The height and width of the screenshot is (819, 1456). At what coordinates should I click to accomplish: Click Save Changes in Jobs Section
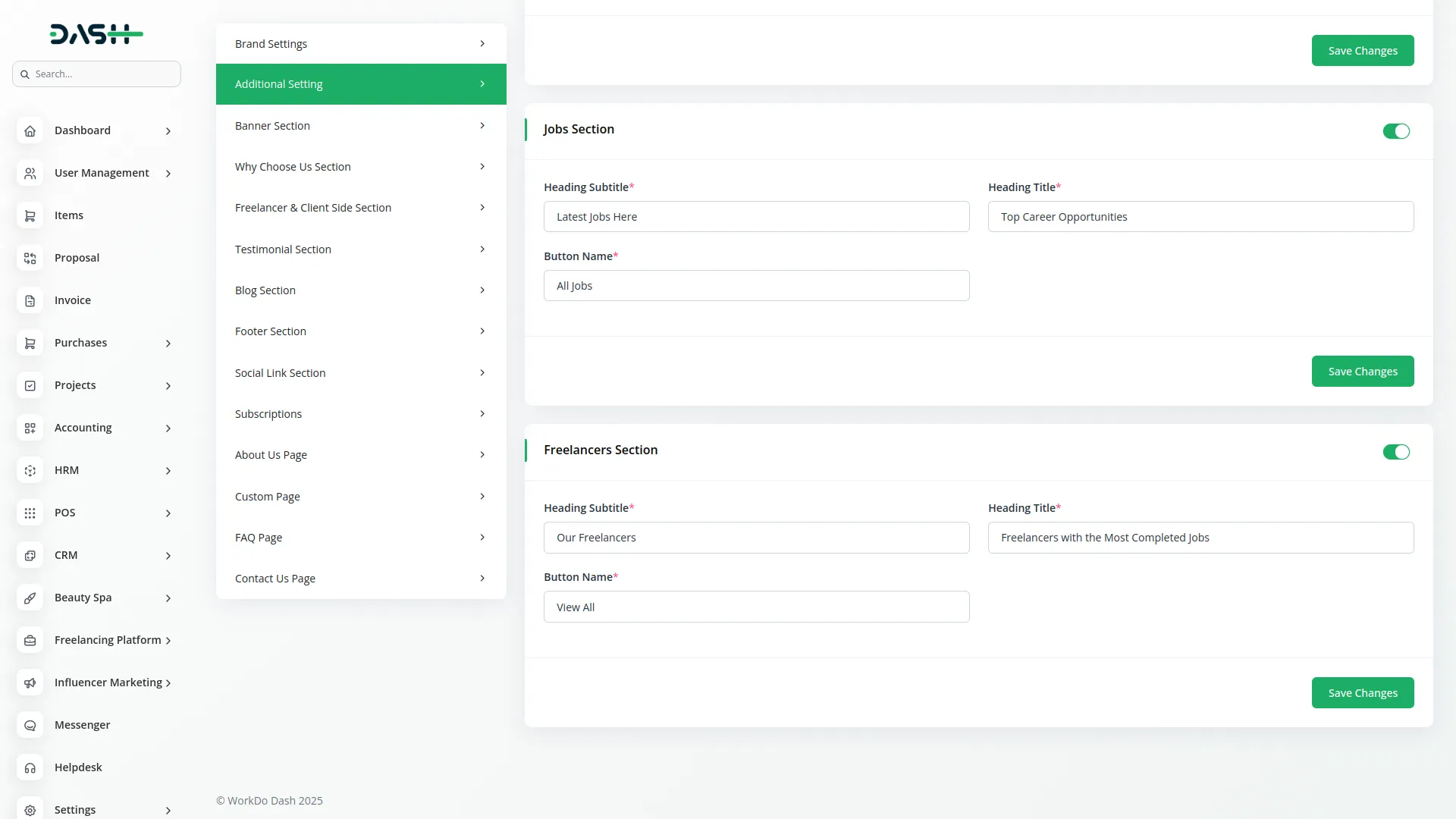coord(1362,371)
